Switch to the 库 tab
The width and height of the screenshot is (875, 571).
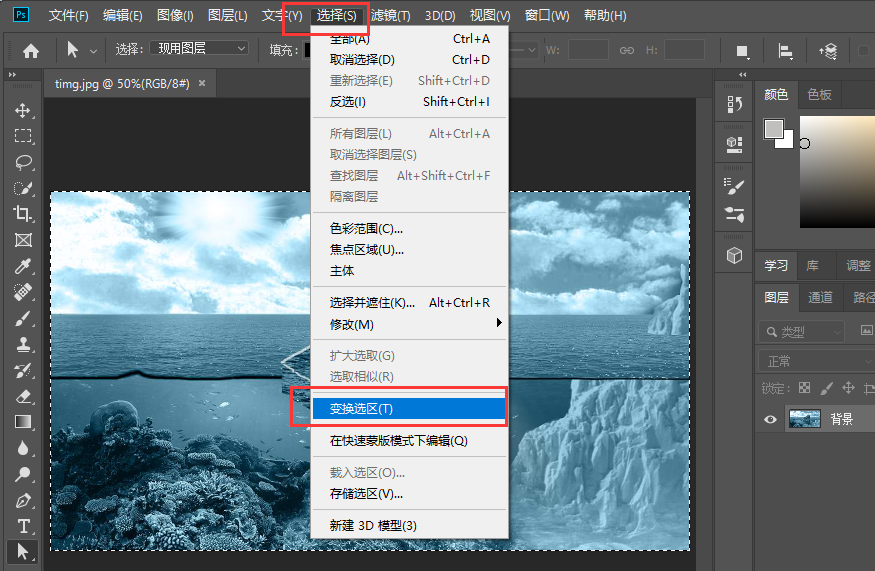pyautogui.click(x=812, y=266)
